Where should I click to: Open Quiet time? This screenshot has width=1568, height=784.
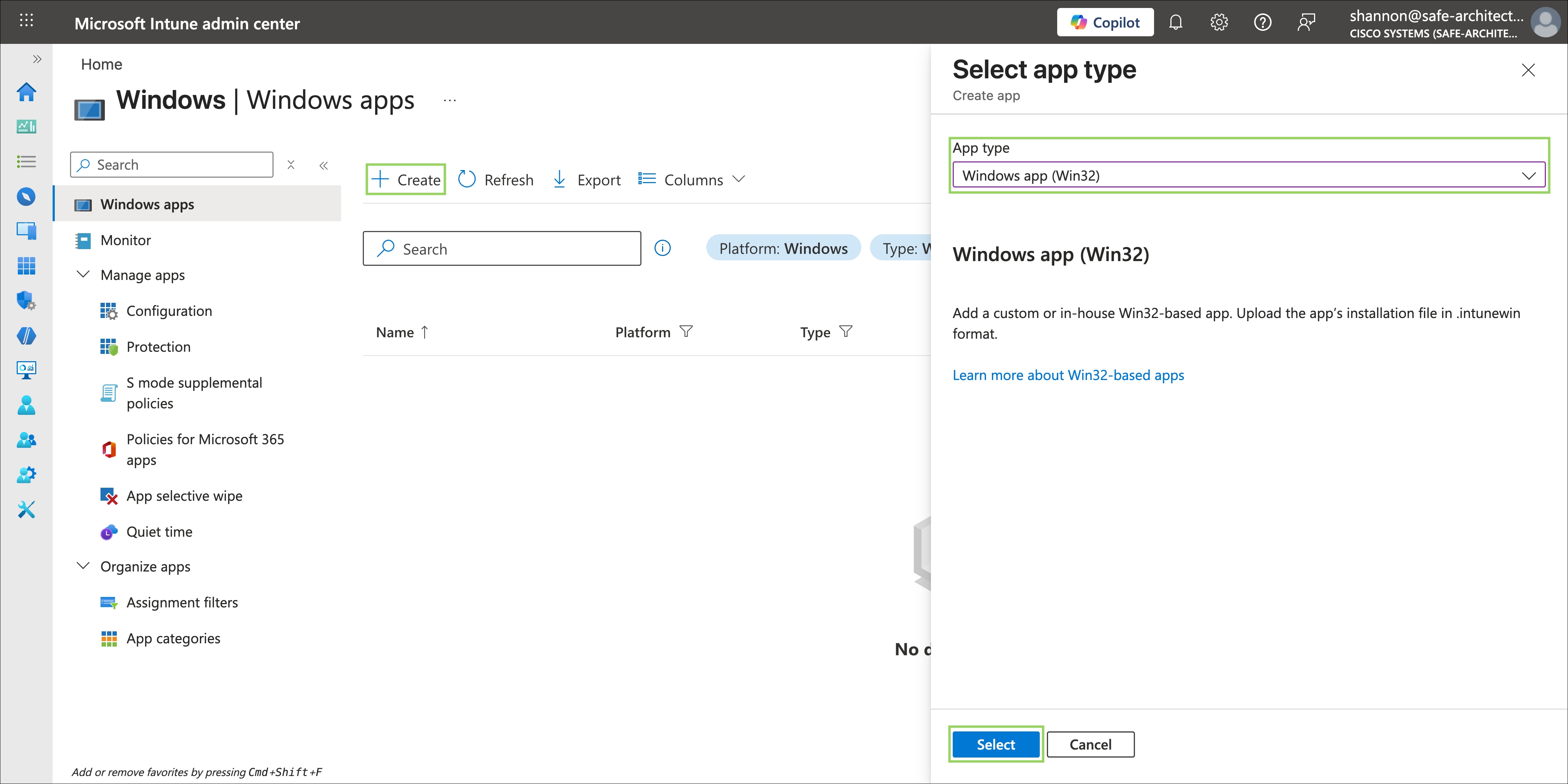(160, 532)
